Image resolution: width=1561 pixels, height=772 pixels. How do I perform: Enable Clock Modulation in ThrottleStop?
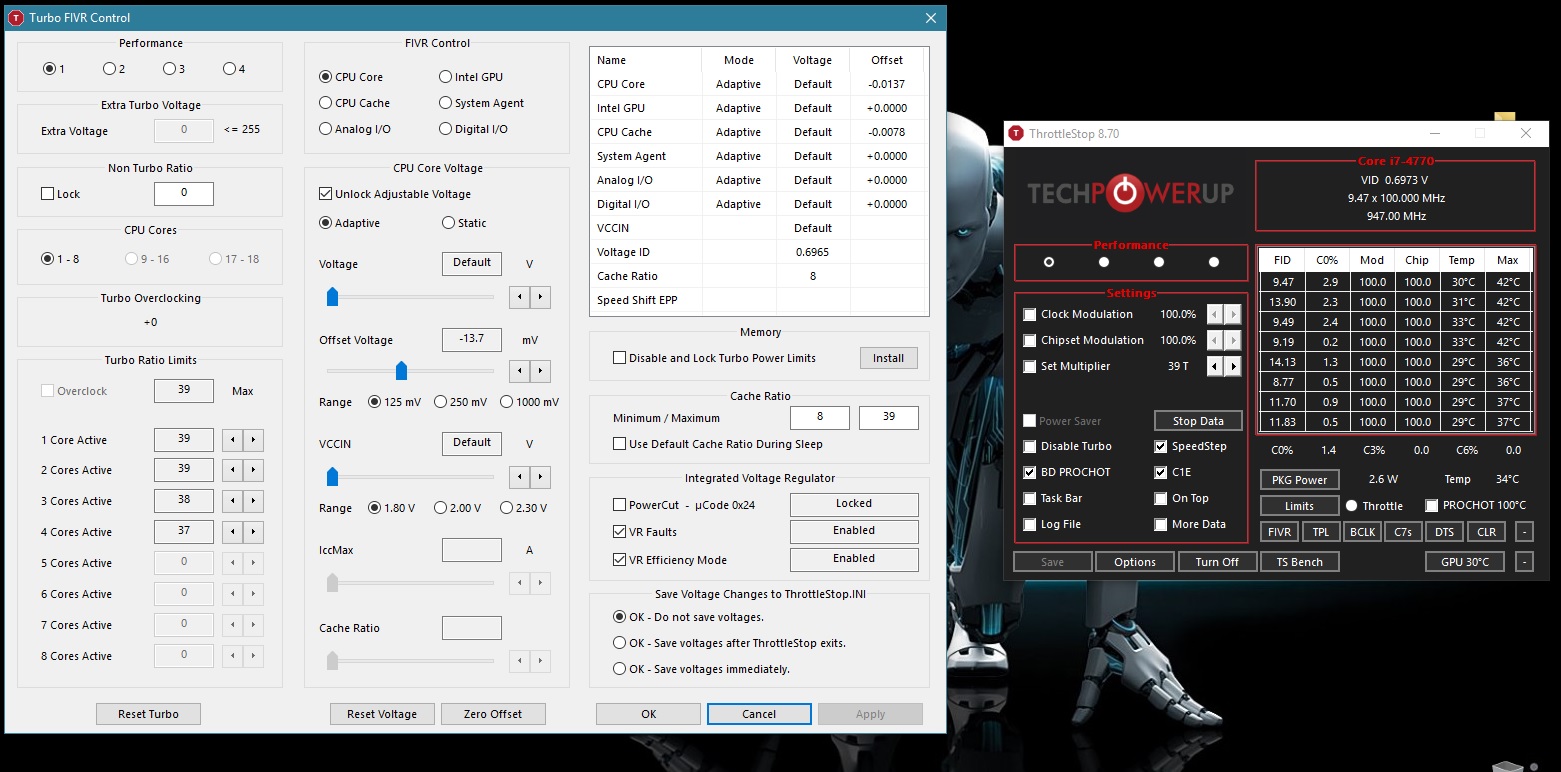[x=1030, y=314]
